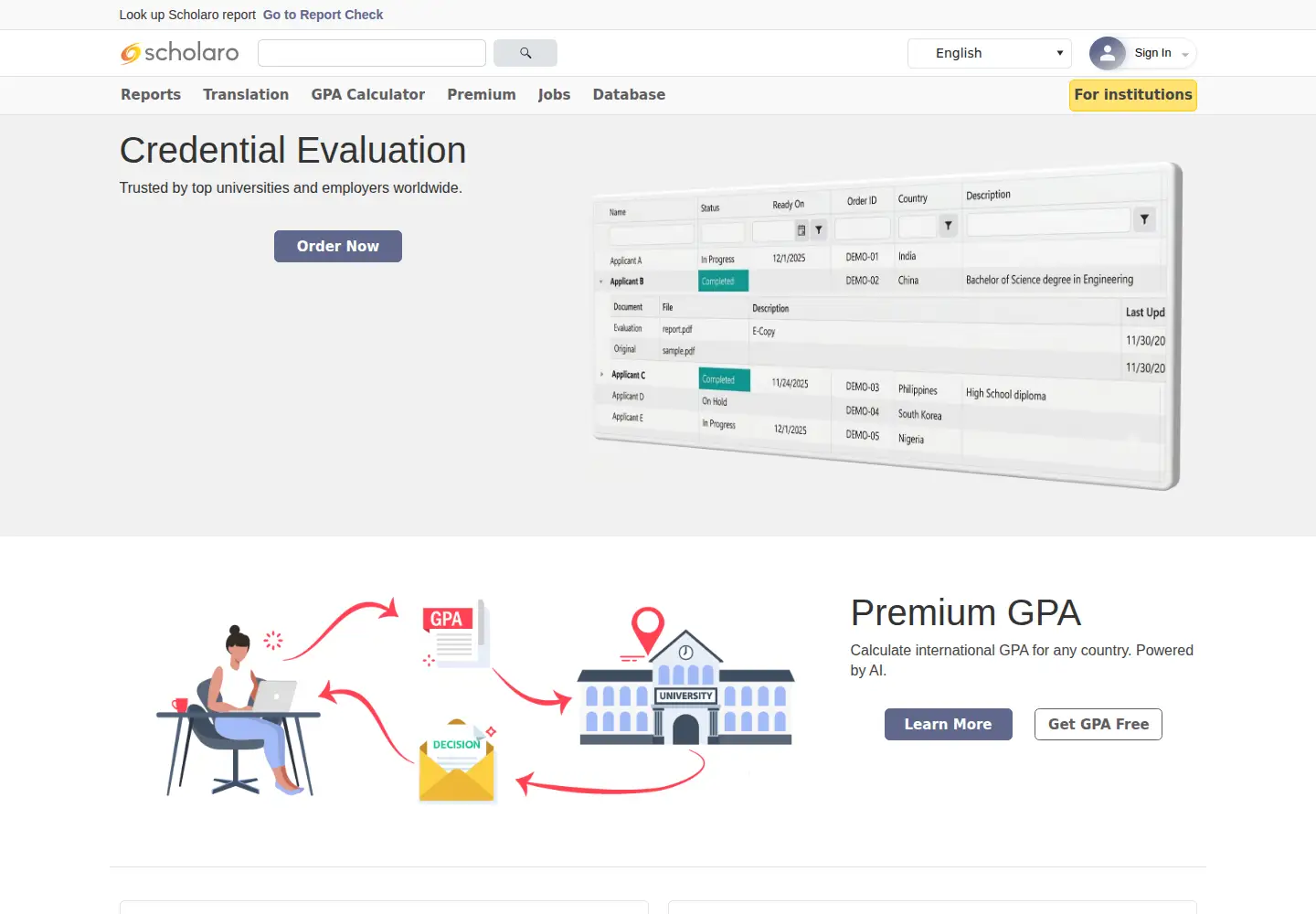Click the Learn More button
Image resolution: width=1316 pixels, height=914 pixels.
pos(949,724)
